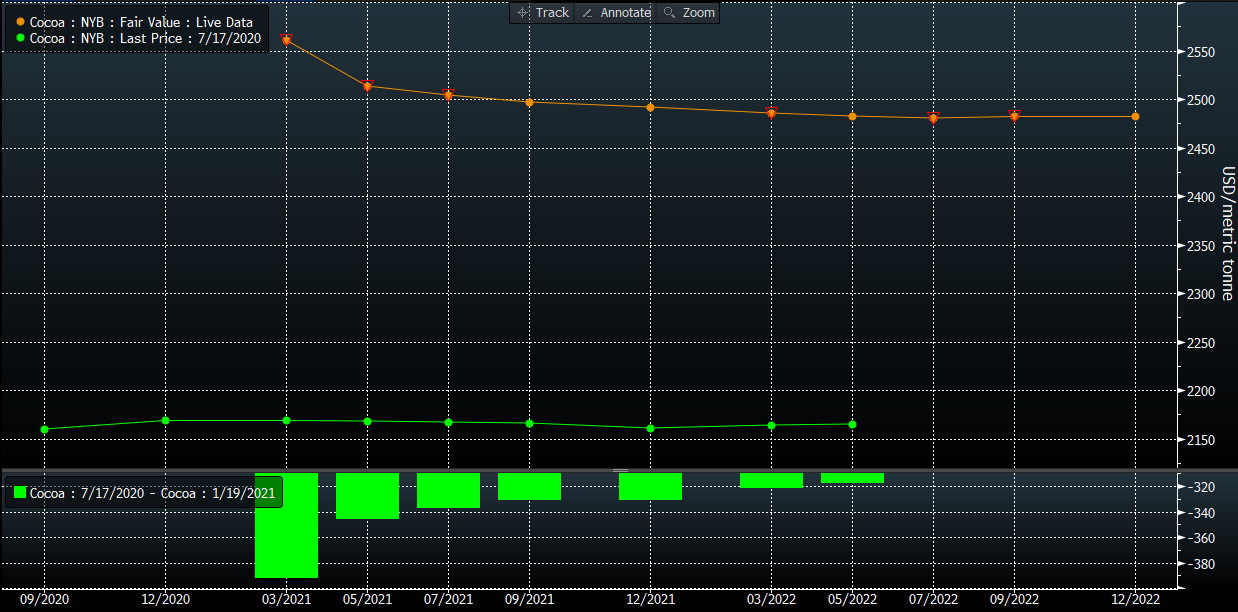Screen dimensions: 1238x612
Task: Select the Cocoa Fair Value Live Data legend label
Action: tap(141, 22)
